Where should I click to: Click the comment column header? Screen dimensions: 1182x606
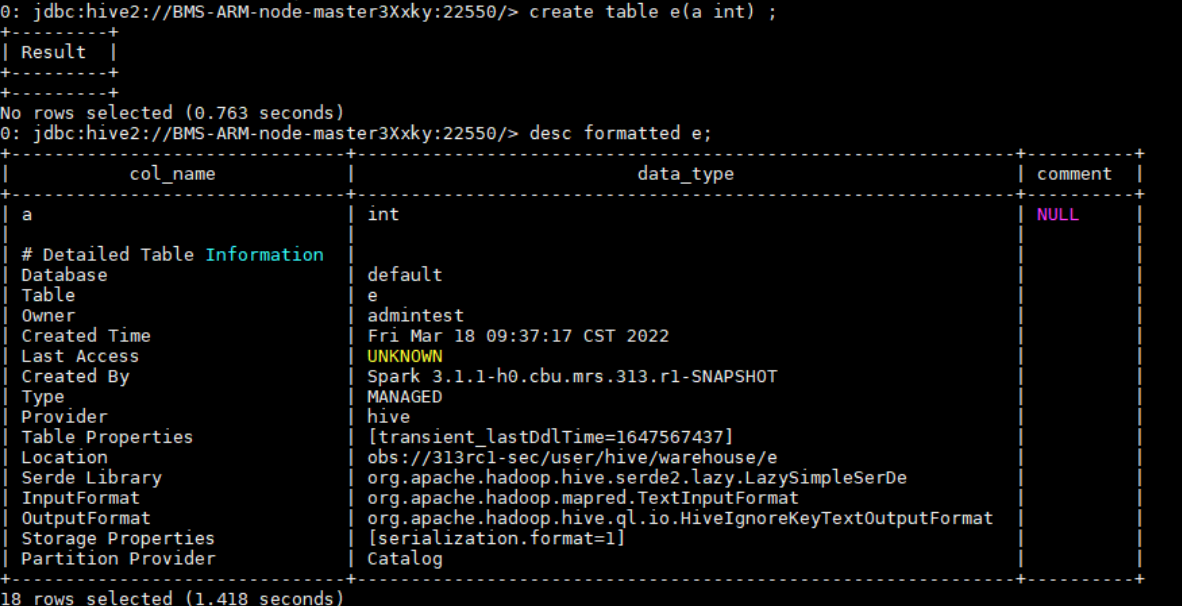point(1074,174)
